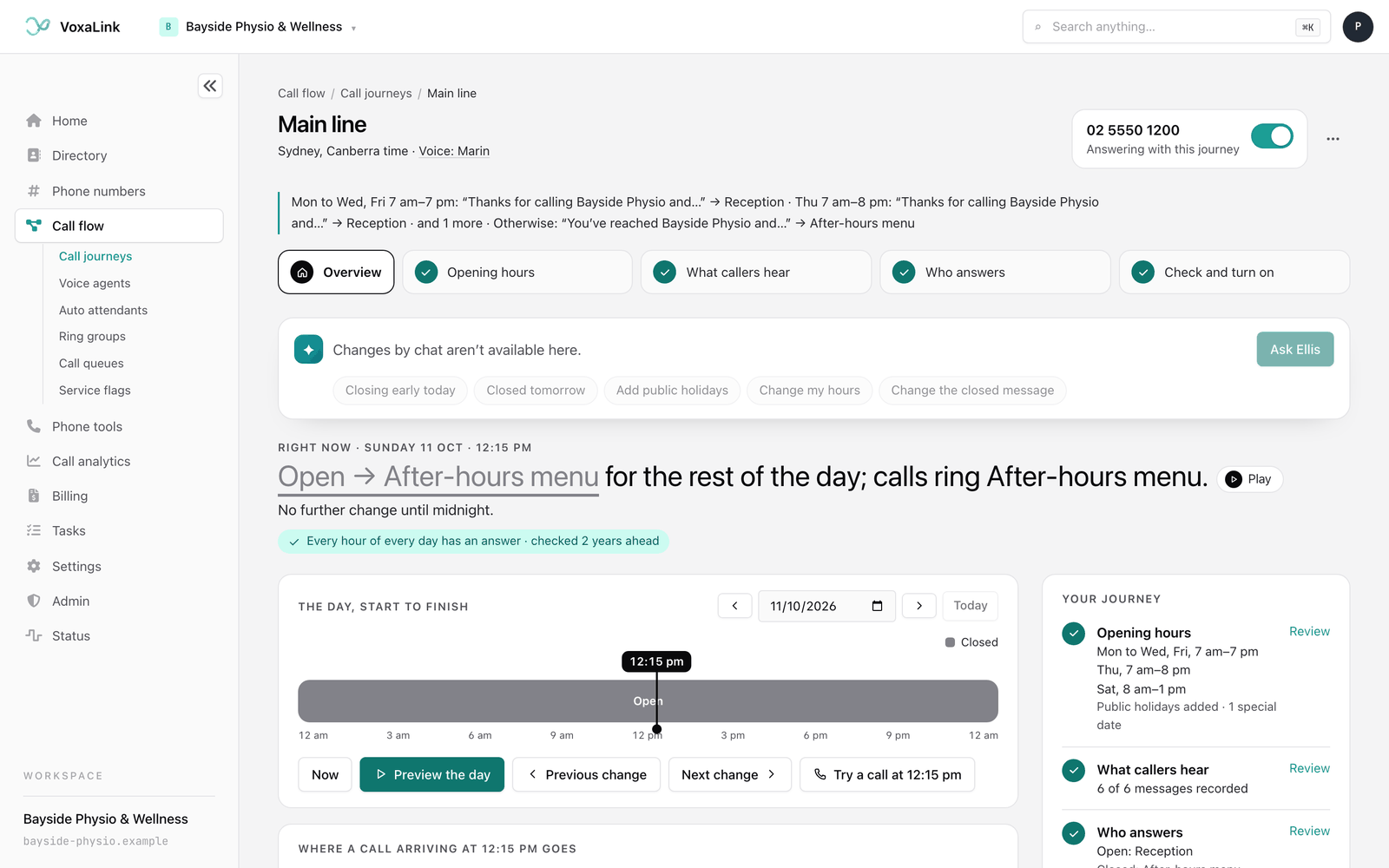
Task: Click Review link for Opening hours
Action: 1309,632
